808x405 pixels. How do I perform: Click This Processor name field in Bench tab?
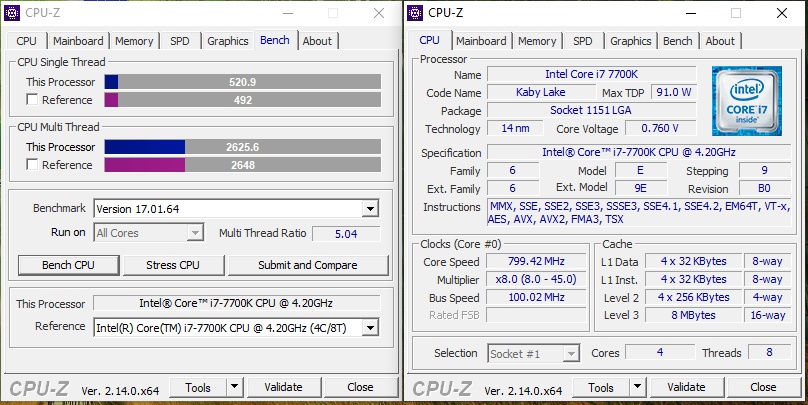(237, 303)
